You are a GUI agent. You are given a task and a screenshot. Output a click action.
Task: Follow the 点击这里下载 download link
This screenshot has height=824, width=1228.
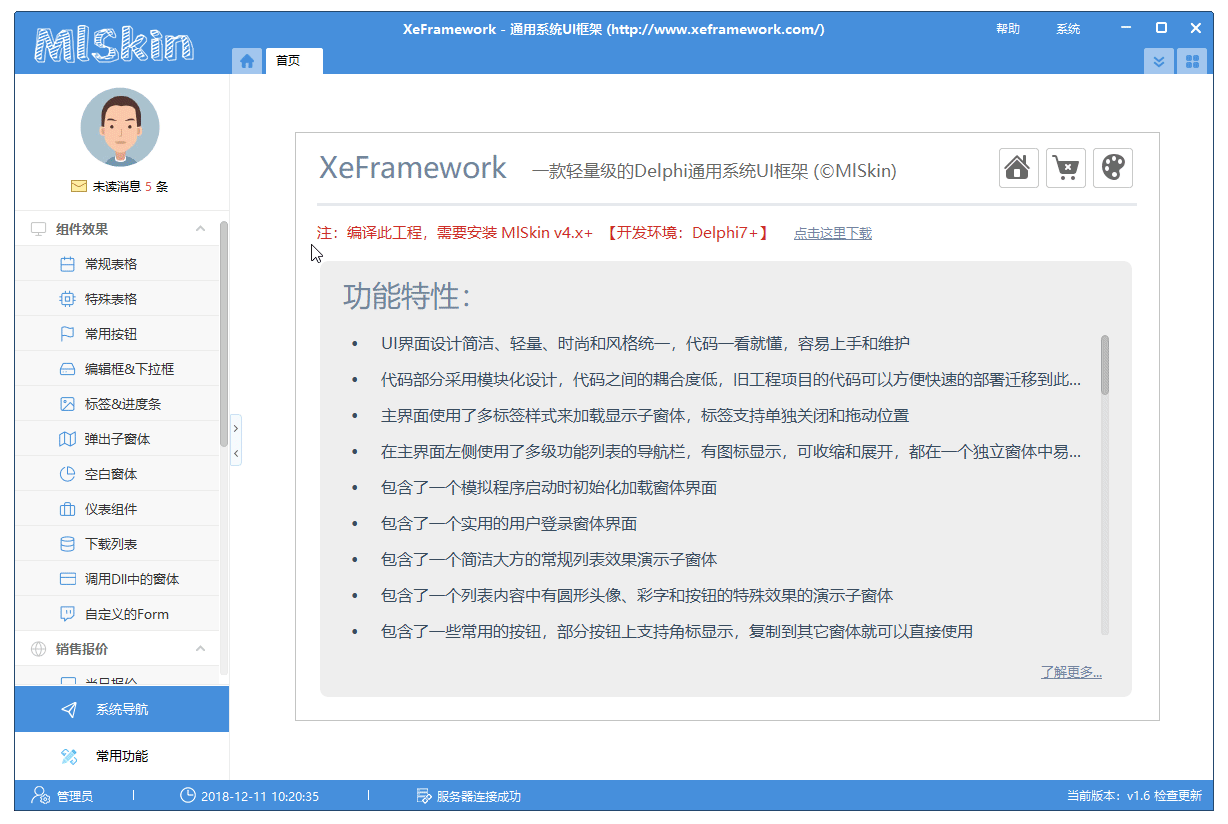point(833,233)
